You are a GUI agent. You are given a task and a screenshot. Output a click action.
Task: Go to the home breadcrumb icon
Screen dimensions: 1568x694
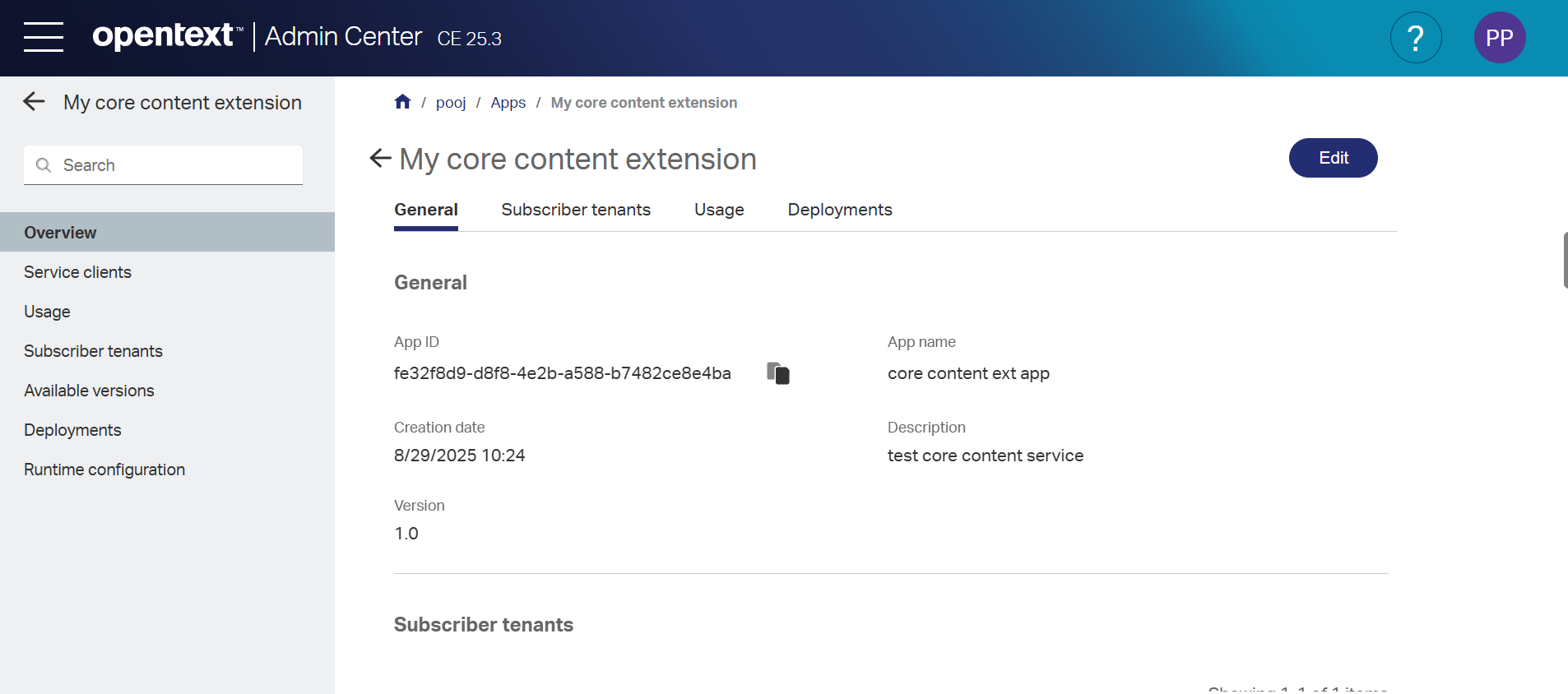pyautogui.click(x=402, y=102)
